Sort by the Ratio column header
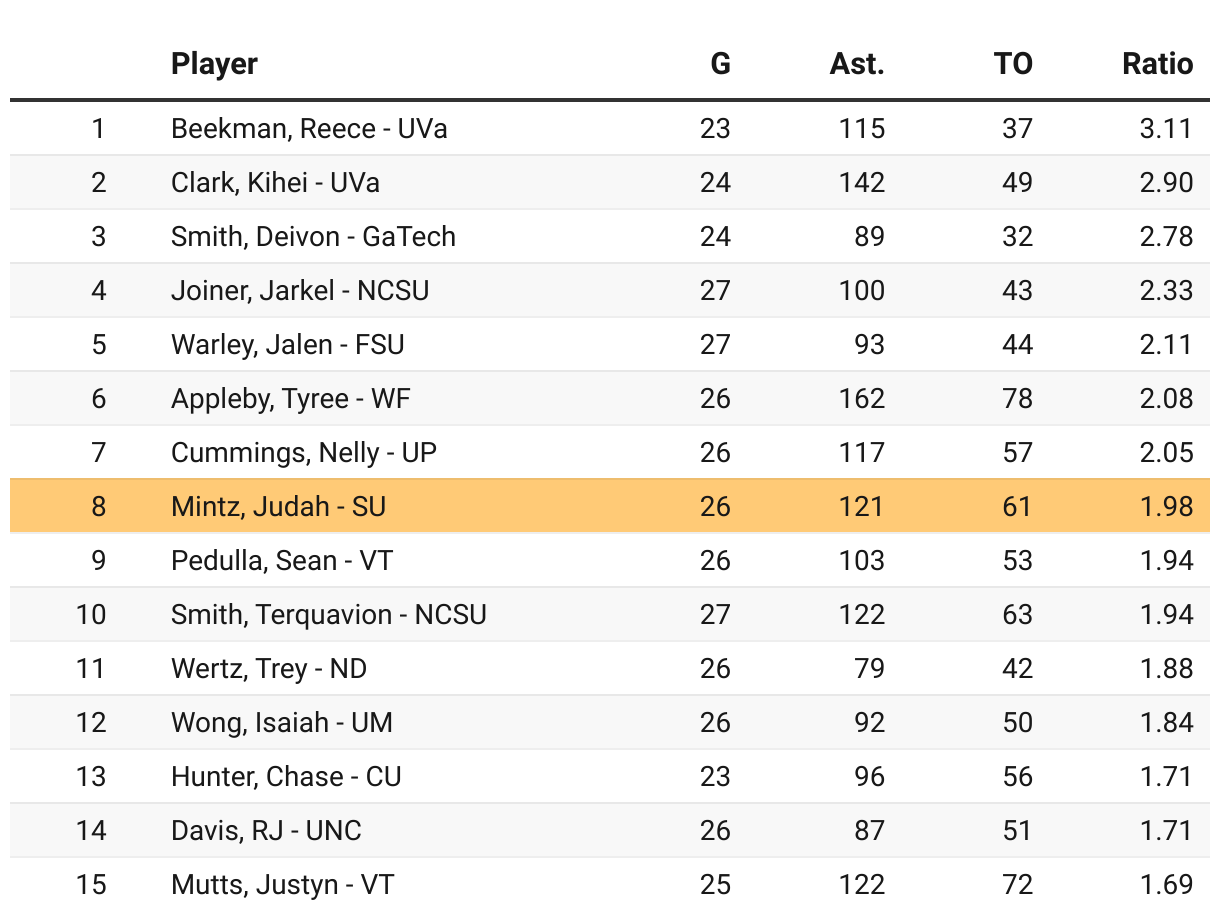 pyautogui.click(x=1157, y=64)
